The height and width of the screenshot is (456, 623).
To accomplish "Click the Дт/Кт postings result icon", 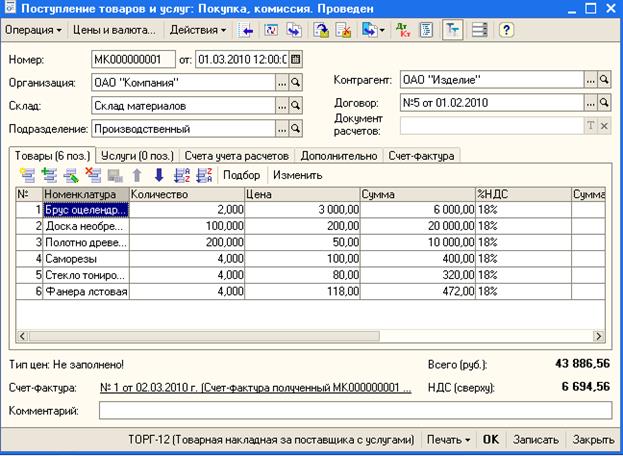I will pos(402,30).
